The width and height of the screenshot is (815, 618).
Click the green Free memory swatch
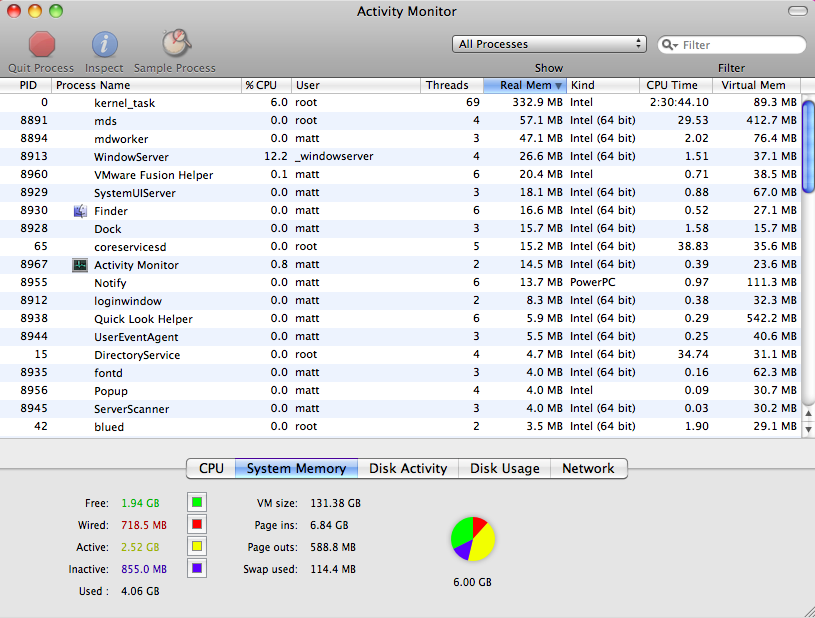(x=197, y=502)
